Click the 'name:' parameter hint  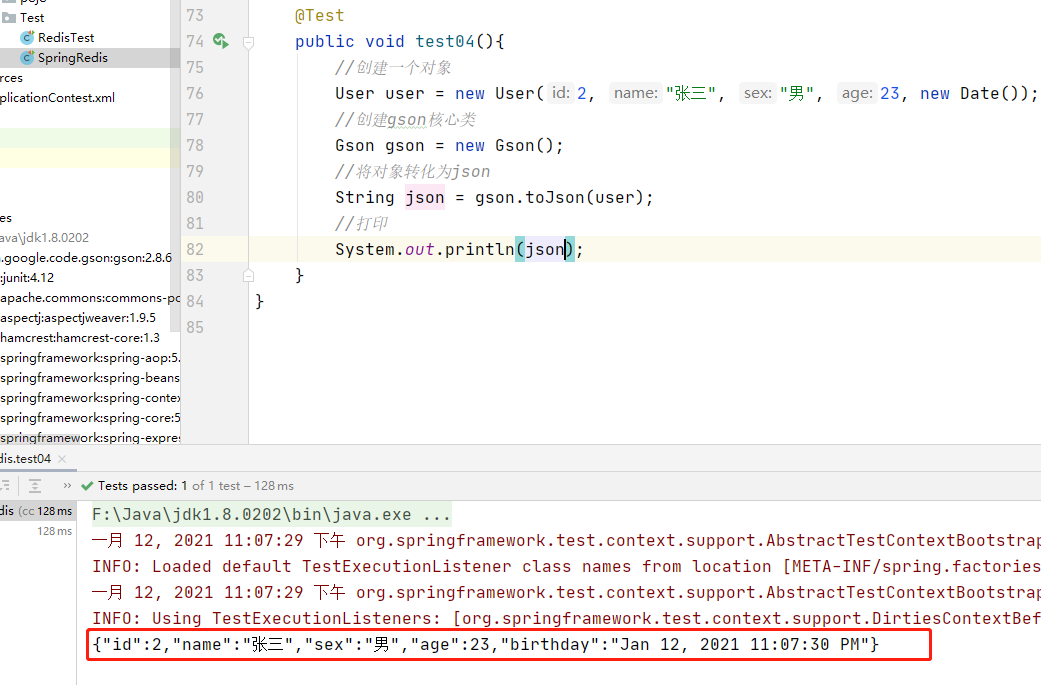click(x=635, y=93)
